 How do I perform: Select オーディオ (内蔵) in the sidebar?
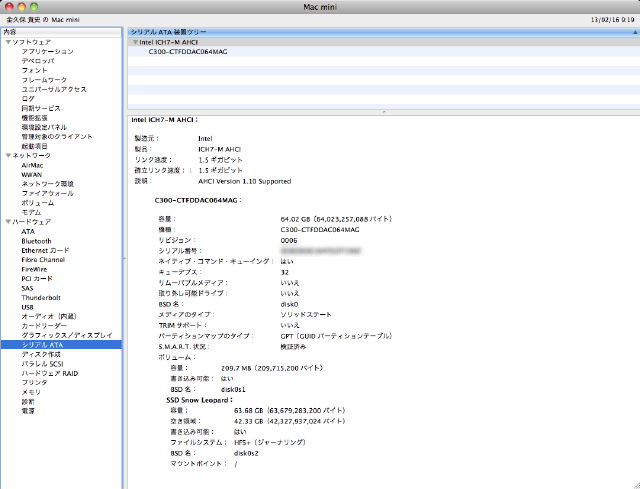[49, 316]
